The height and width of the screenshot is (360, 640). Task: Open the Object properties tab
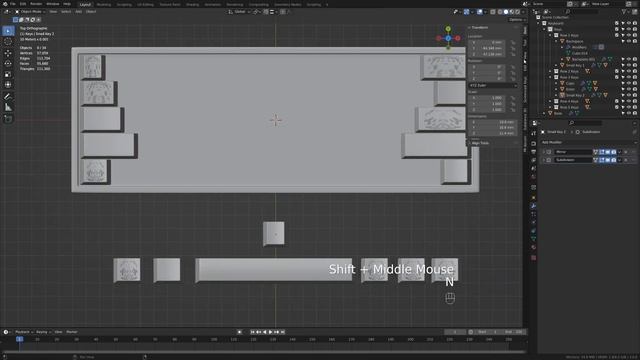point(533,198)
